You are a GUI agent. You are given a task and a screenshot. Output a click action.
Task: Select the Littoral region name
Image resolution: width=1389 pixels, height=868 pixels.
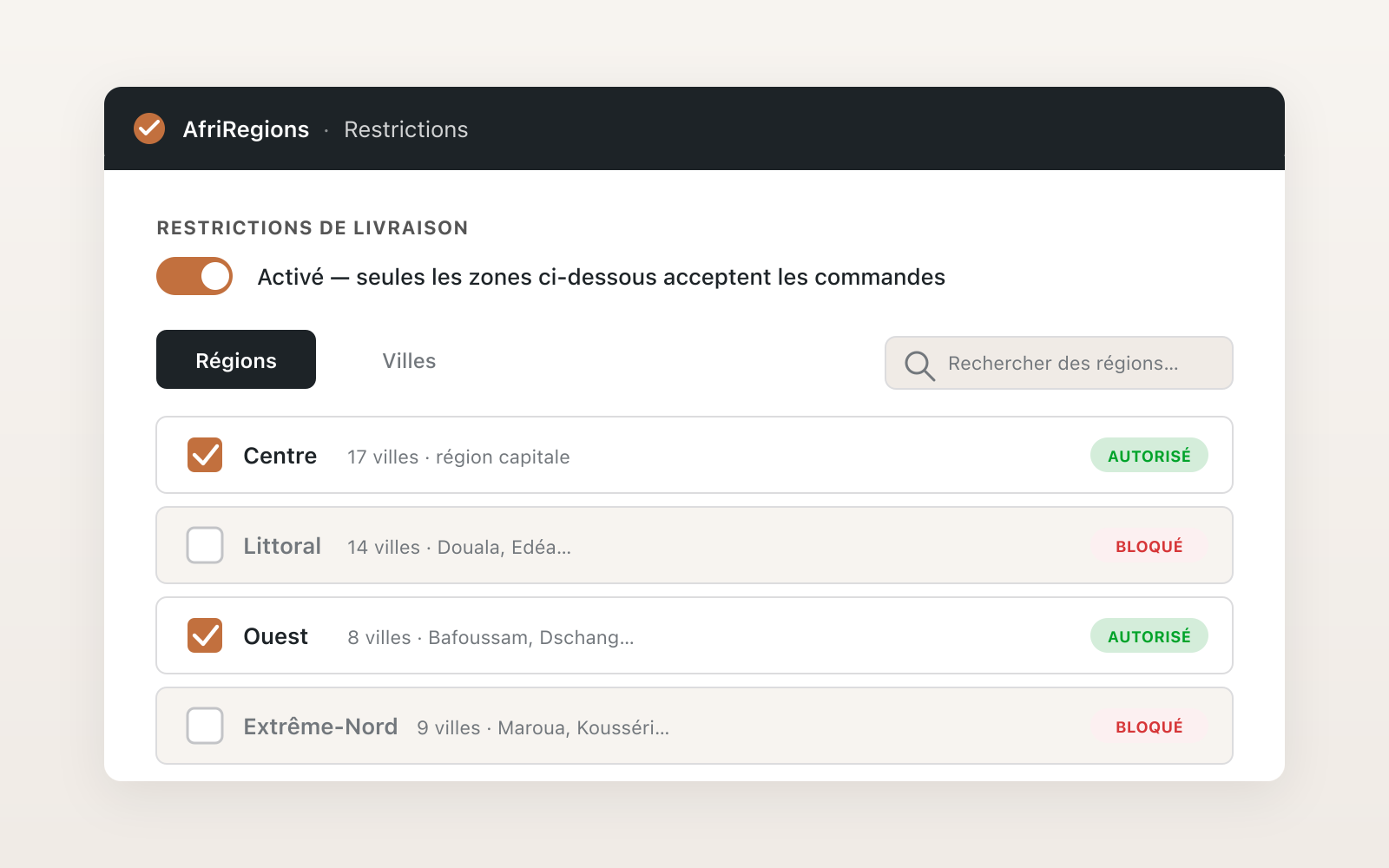[282, 546]
